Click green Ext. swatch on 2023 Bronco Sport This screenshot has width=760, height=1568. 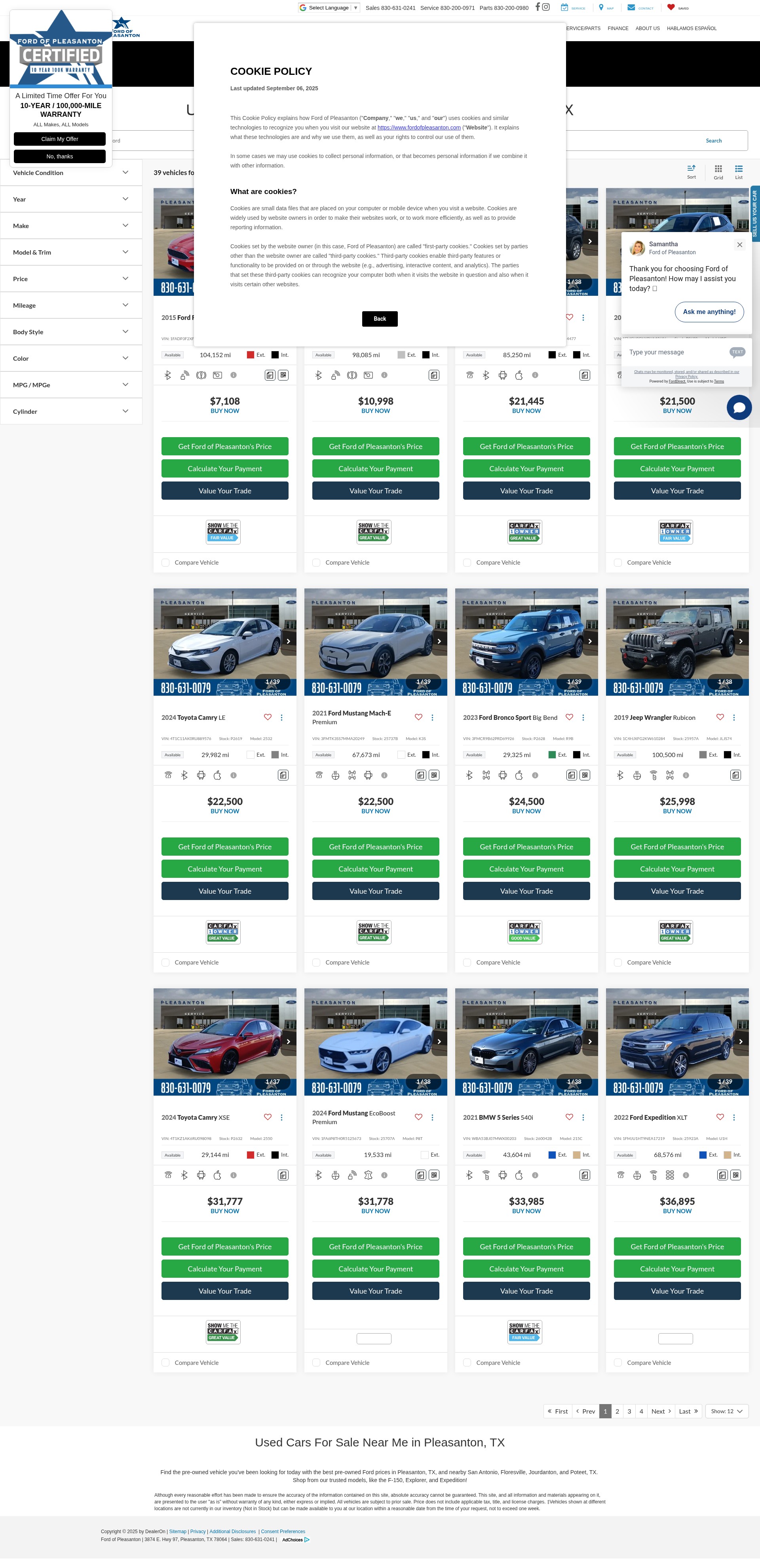pyautogui.click(x=552, y=755)
